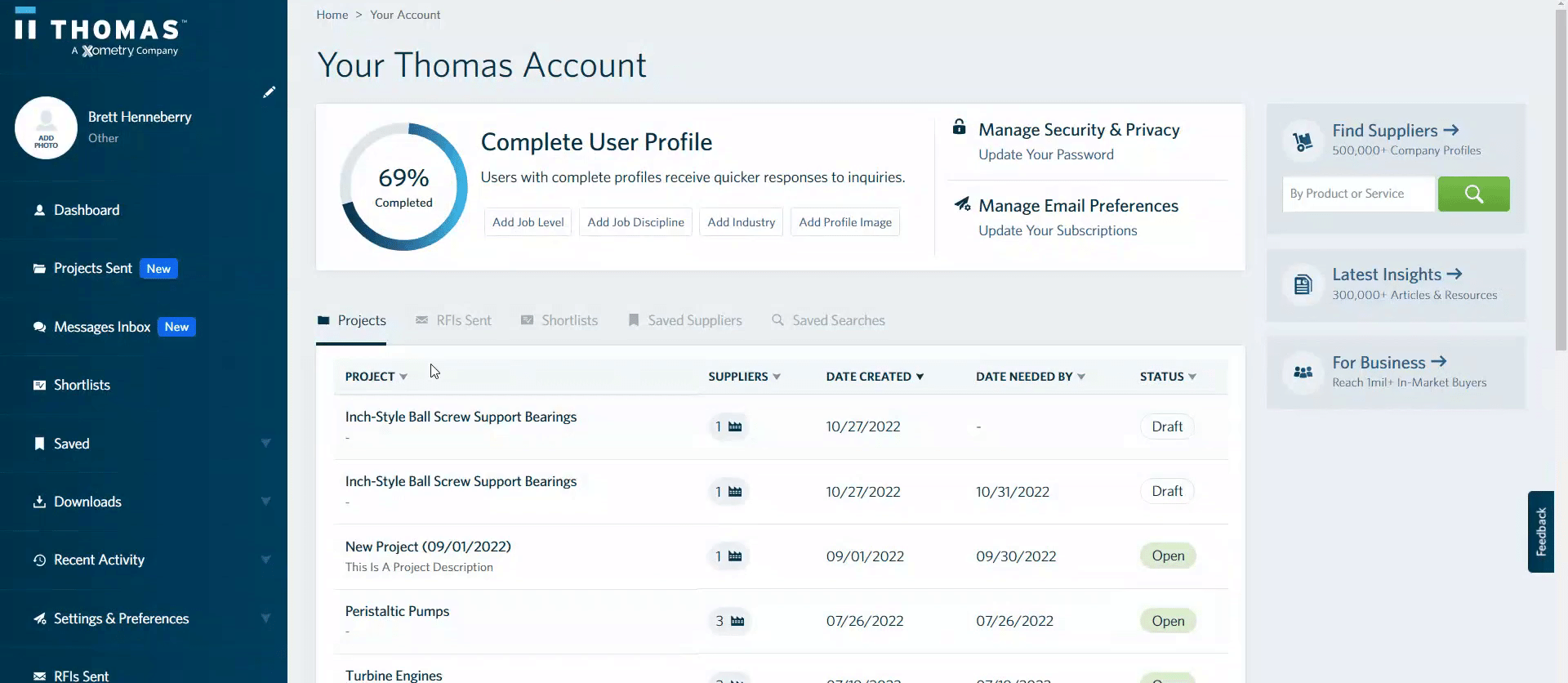The image size is (1568, 683).
Task: Click Update Your Password link
Action: point(1045,154)
